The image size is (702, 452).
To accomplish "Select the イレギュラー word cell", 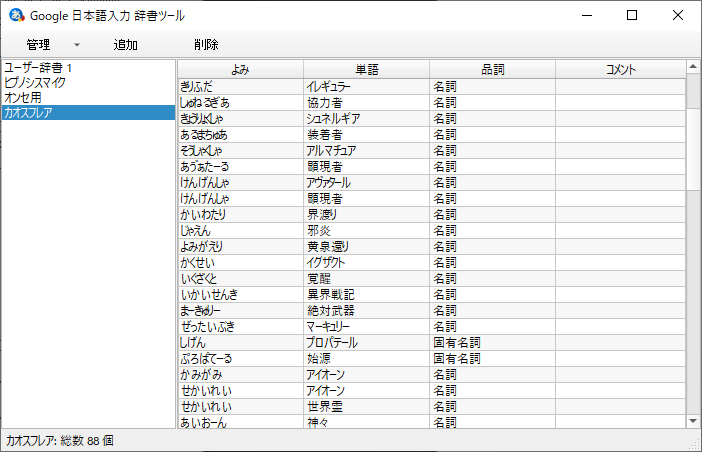I will pos(366,86).
